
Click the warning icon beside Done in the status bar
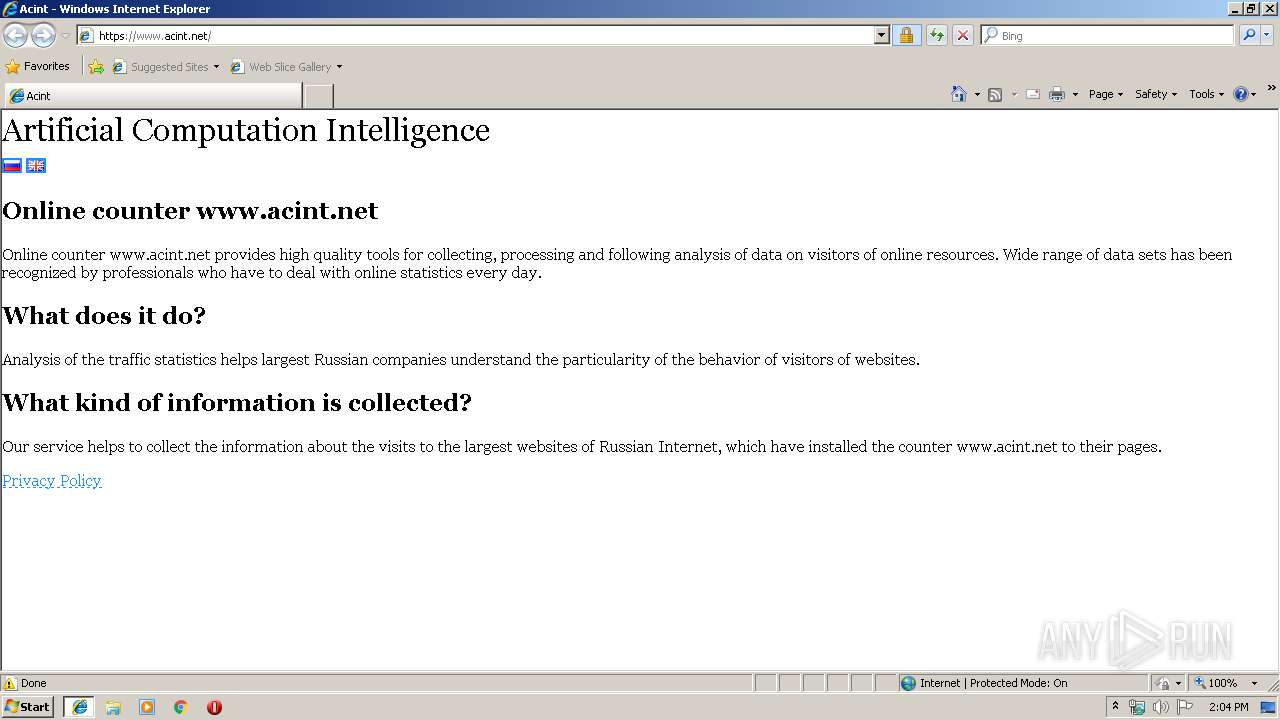tap(10, 684)
